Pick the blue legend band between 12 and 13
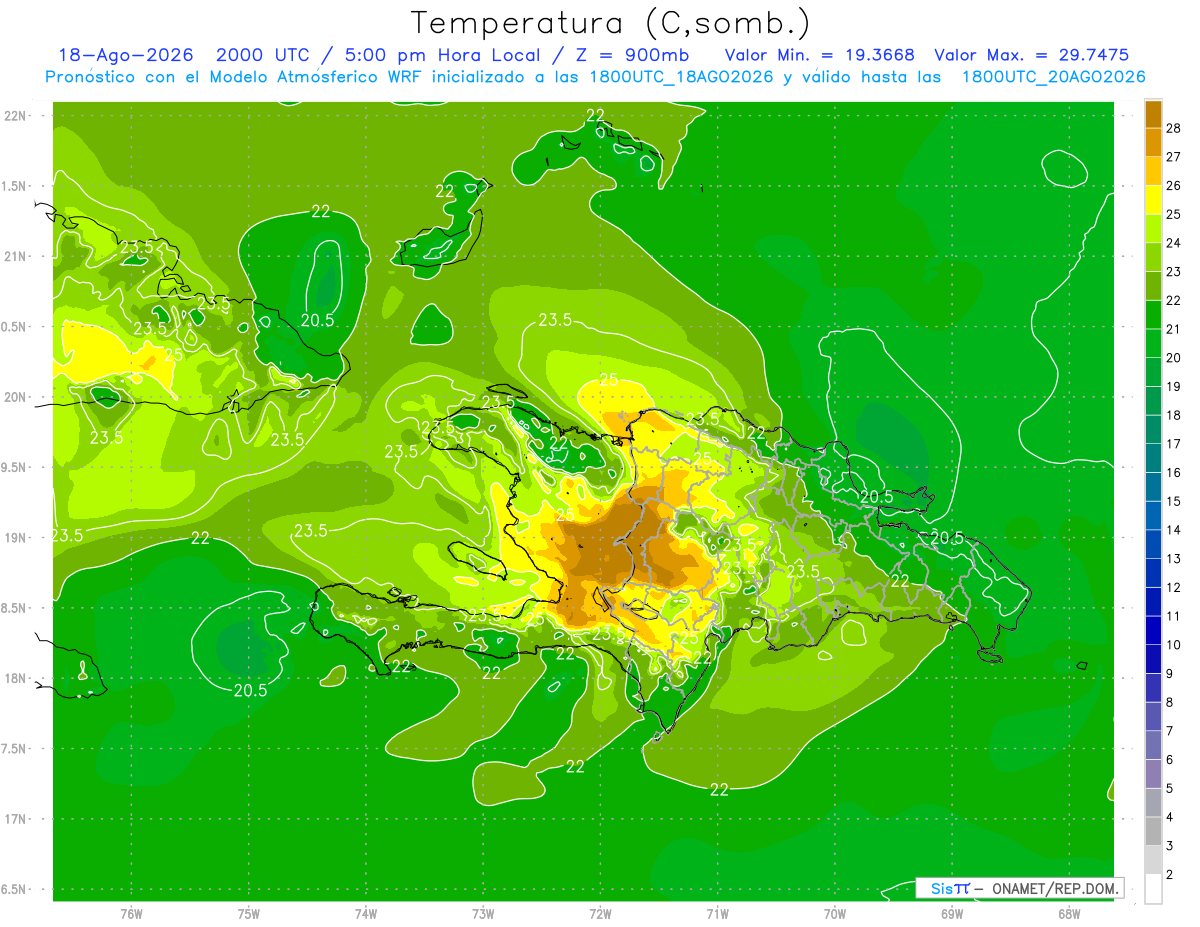Screen dimensions: 1200x927 coord(1153,573)
